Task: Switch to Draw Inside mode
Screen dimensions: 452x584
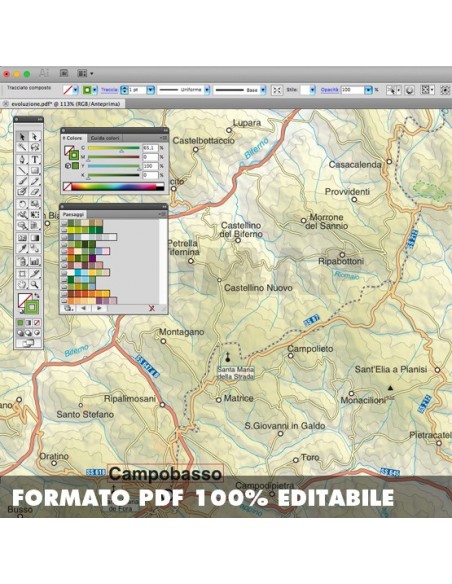Action: click(37, 333)
